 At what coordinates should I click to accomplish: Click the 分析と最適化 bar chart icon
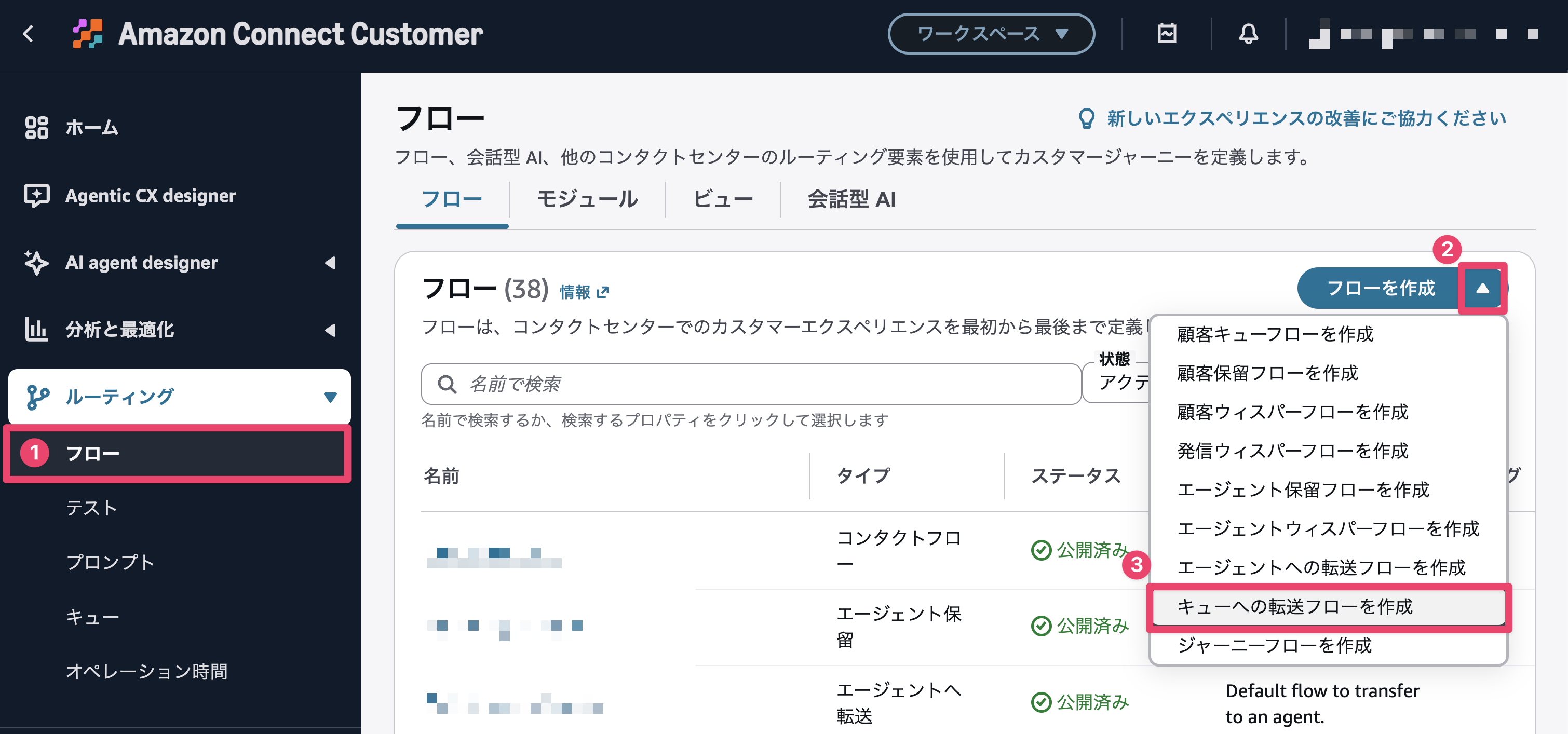coord(36,329)
